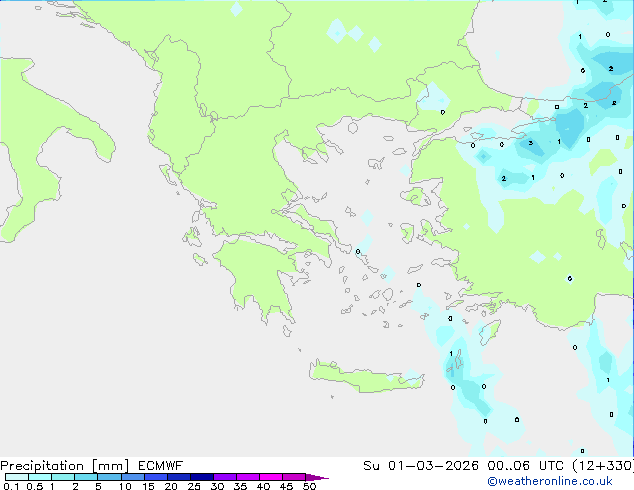Click the "[mm]" unit label
Image resolution: width=634 pixels, height=490 pixels.
pos(110,466)
